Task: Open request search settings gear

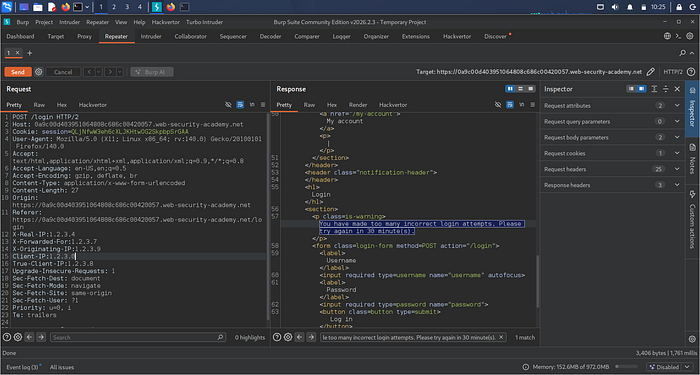Action: 18,338
